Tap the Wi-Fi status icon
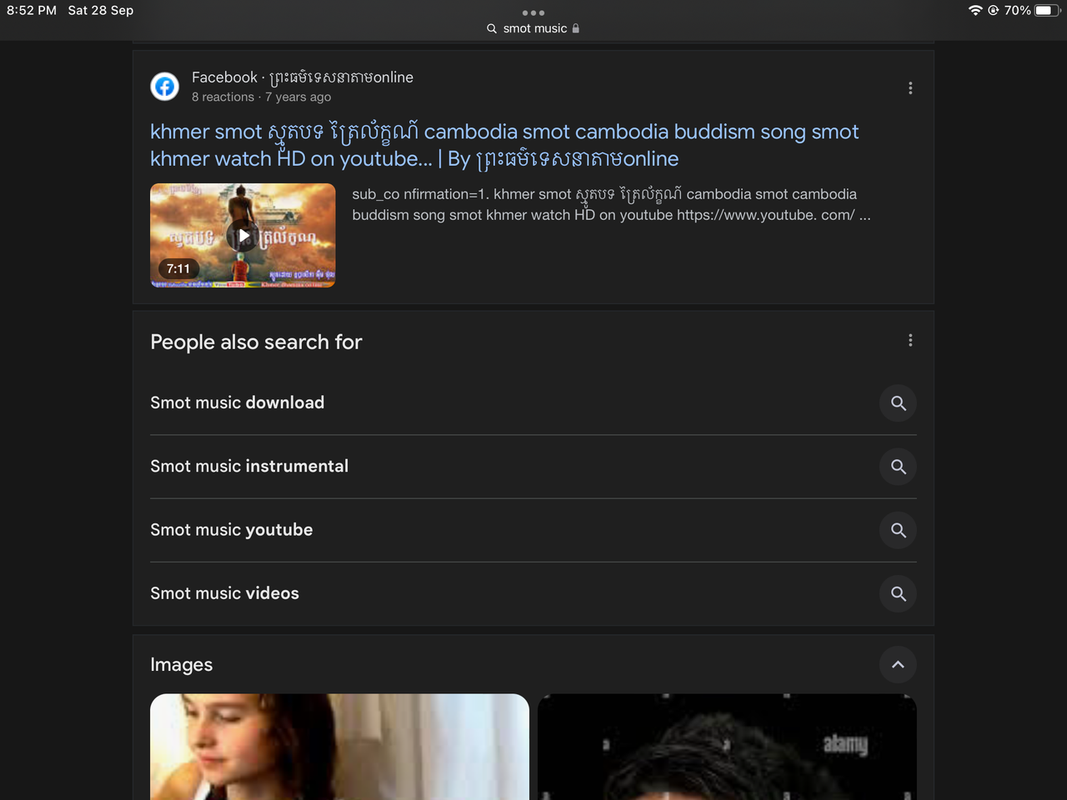This screenshot has width=1067, height=800. coord(975,10)
